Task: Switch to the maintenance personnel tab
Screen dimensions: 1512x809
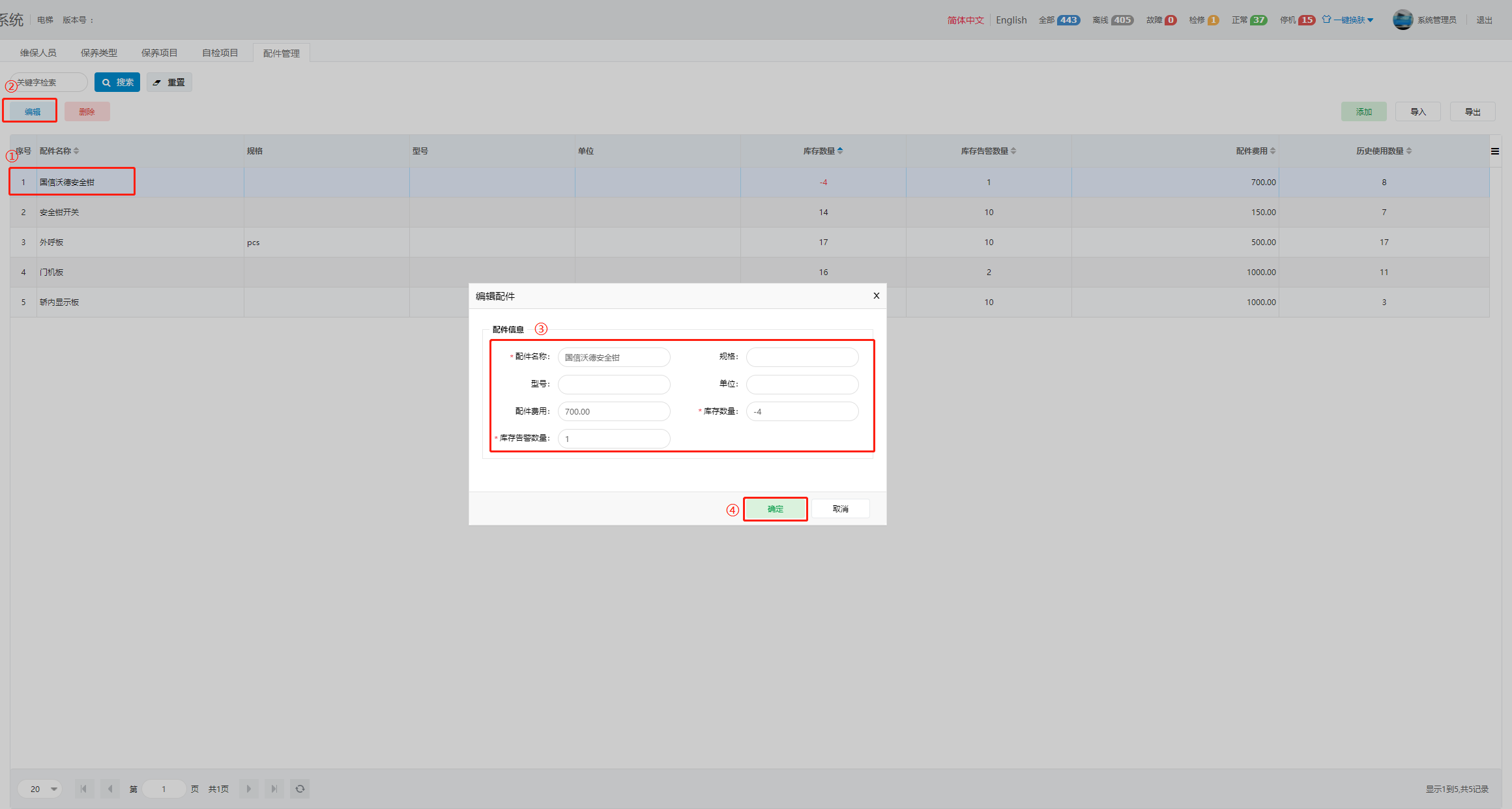Action: (x=38, y=53)
